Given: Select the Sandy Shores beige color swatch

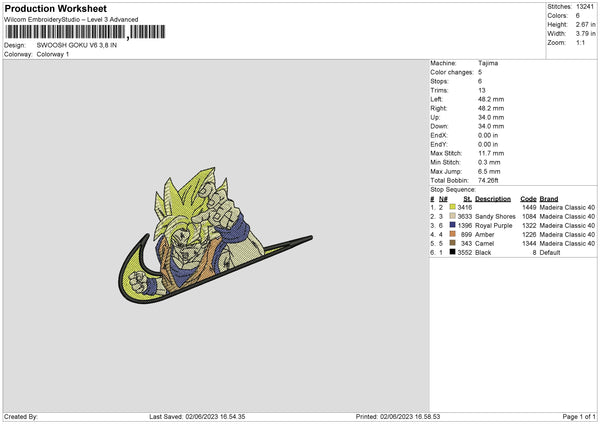Looking at the screenshot, I should (453, 216).
